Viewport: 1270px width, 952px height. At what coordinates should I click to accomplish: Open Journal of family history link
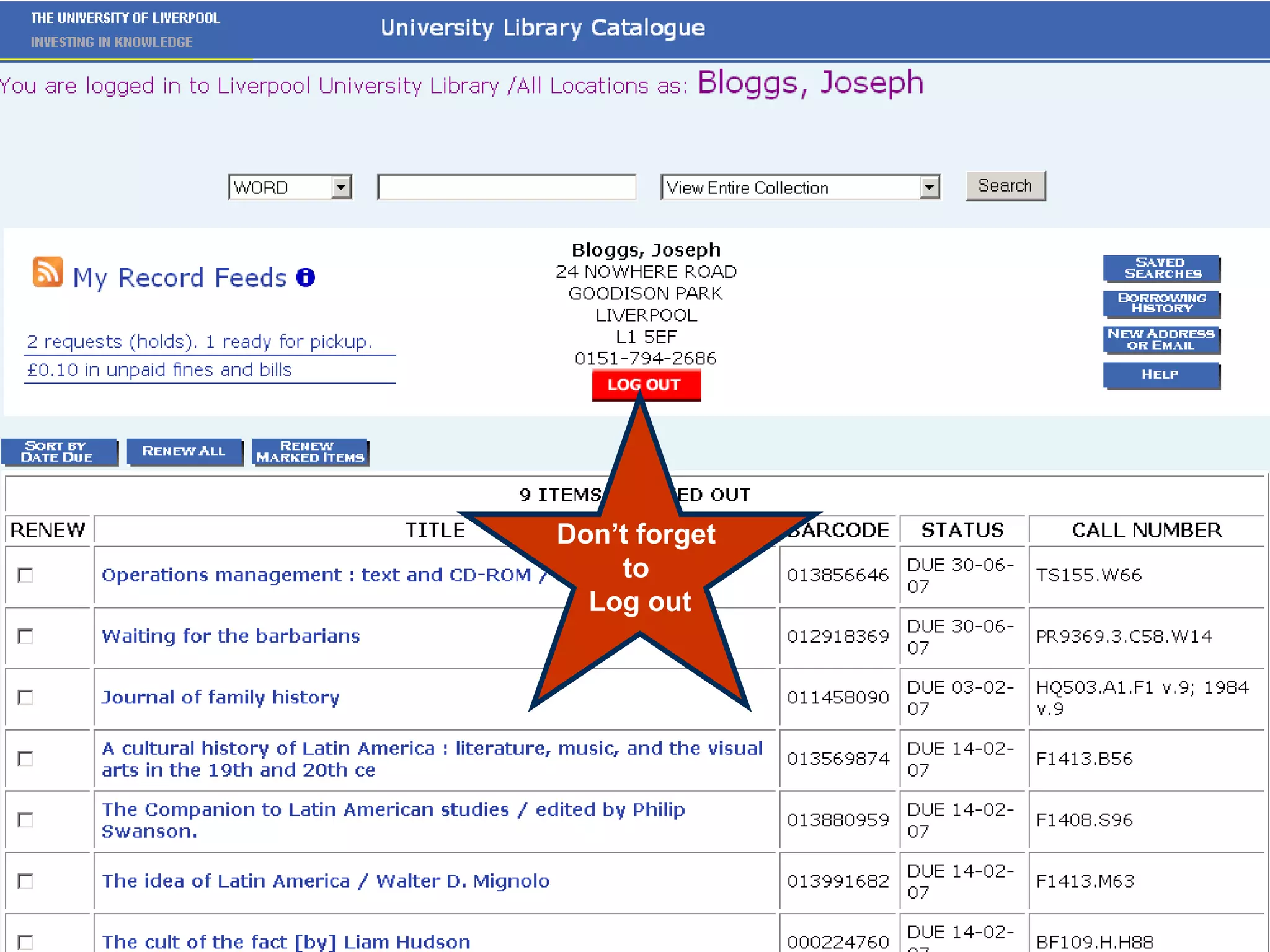(x=221, y=698)
